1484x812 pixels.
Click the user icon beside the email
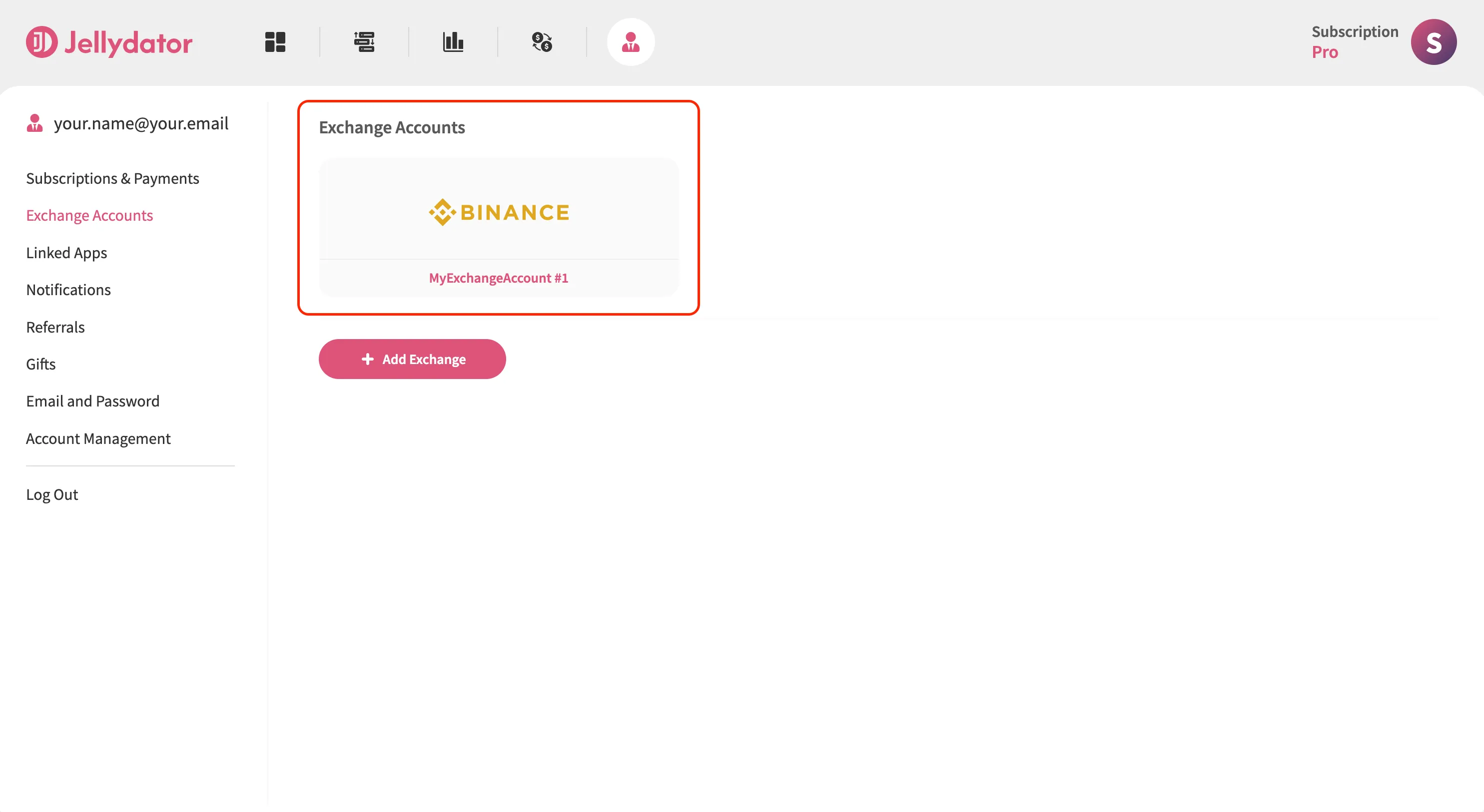click(x=34, y=123)
